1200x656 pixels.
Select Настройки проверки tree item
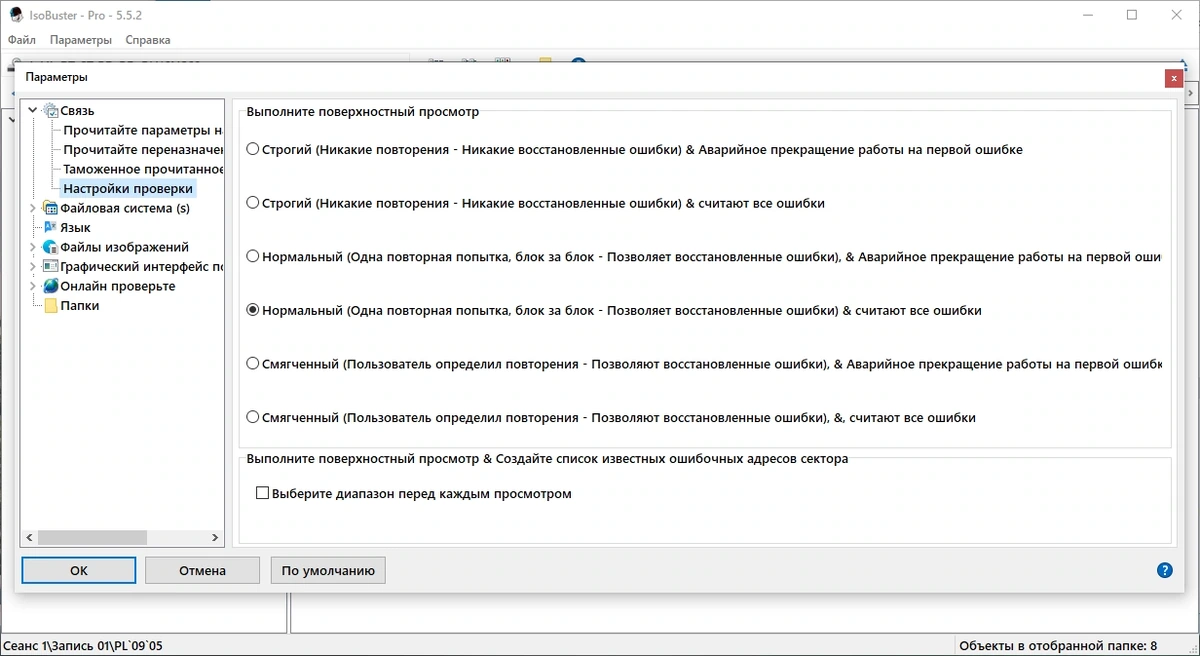(128, 188)
